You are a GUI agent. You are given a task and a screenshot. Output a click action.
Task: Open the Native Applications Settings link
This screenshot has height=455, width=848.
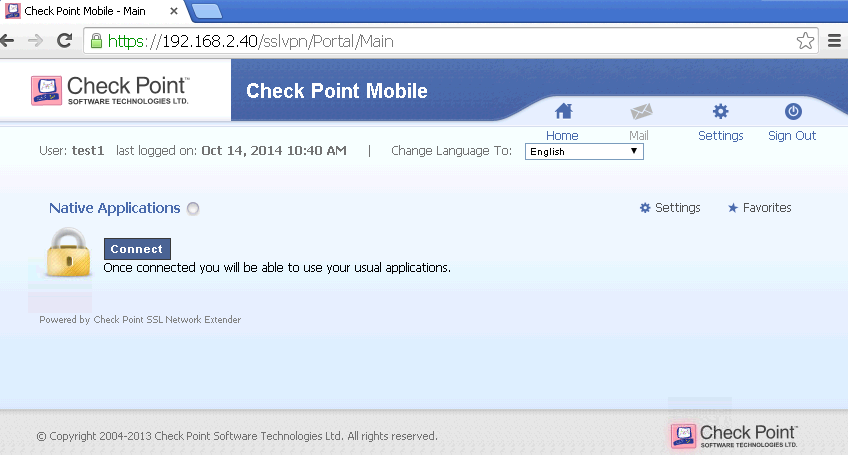click(x=677, y=208)
